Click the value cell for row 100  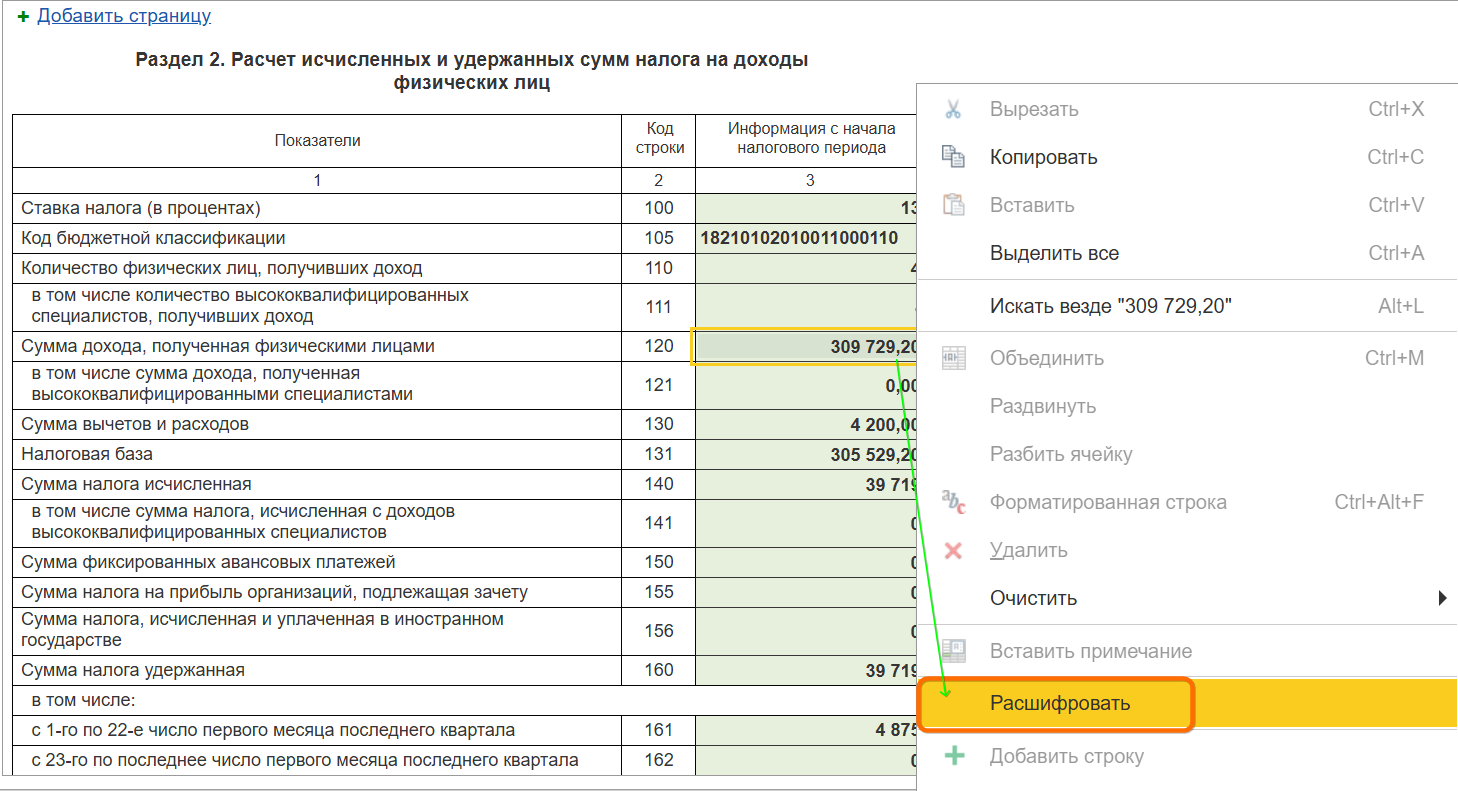(806, 208)
